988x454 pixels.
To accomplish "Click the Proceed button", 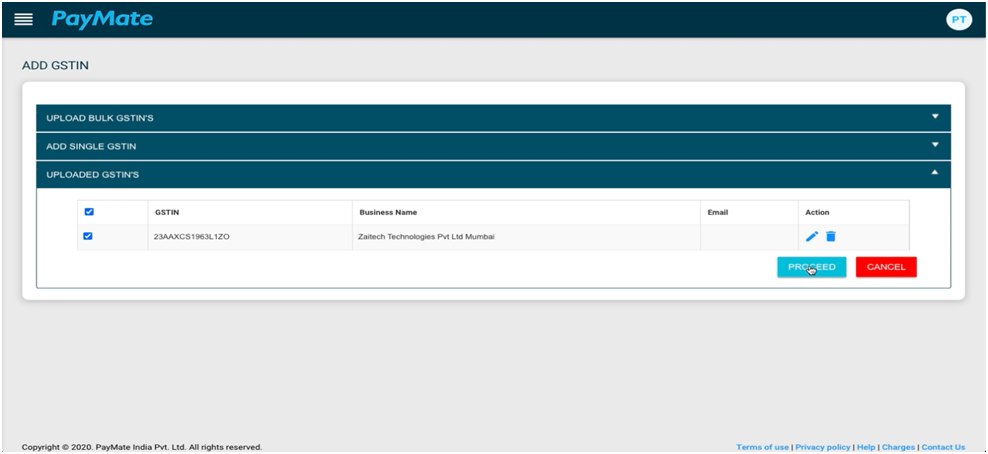I will click(x=812, y=267).
